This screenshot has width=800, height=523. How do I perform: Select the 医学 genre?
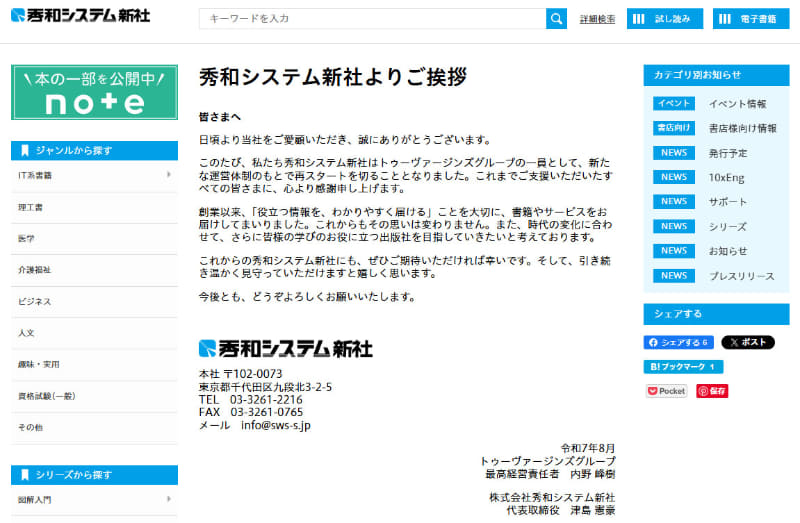(94, 238)
